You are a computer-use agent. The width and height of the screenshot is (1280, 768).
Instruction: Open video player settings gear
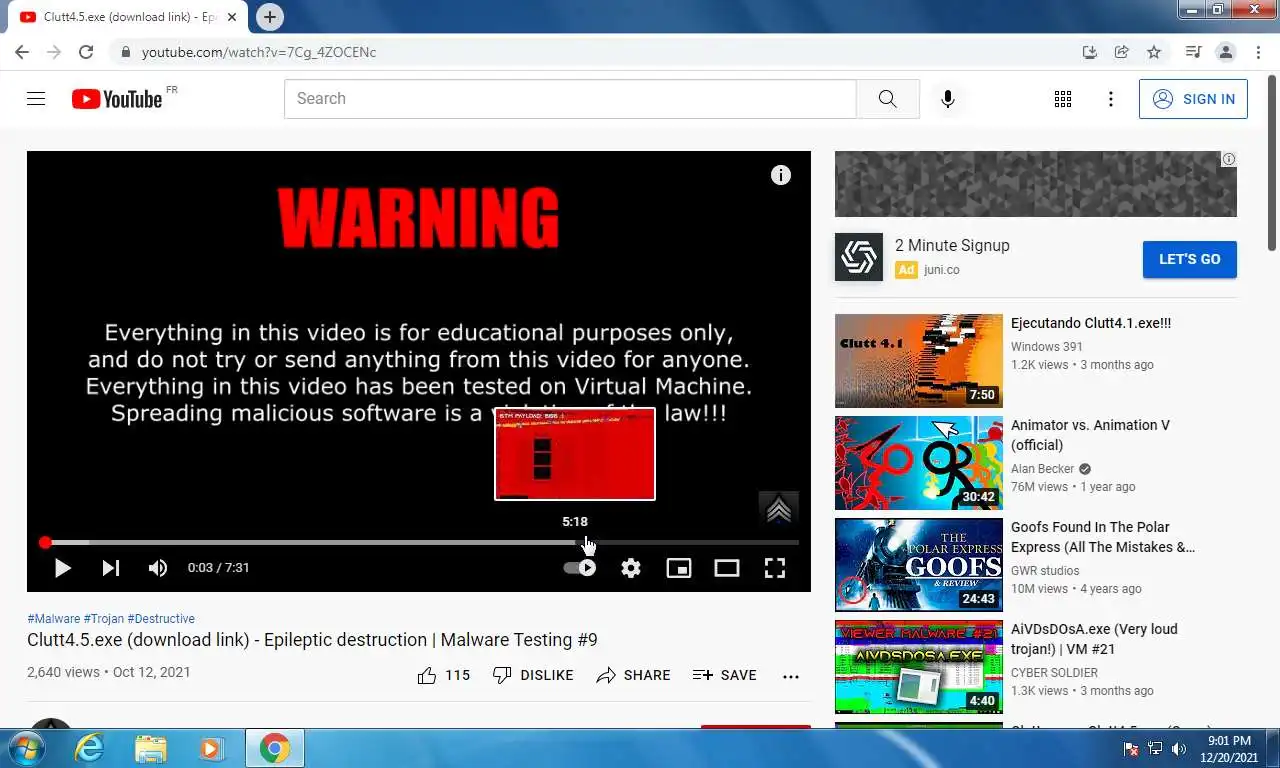631,568
